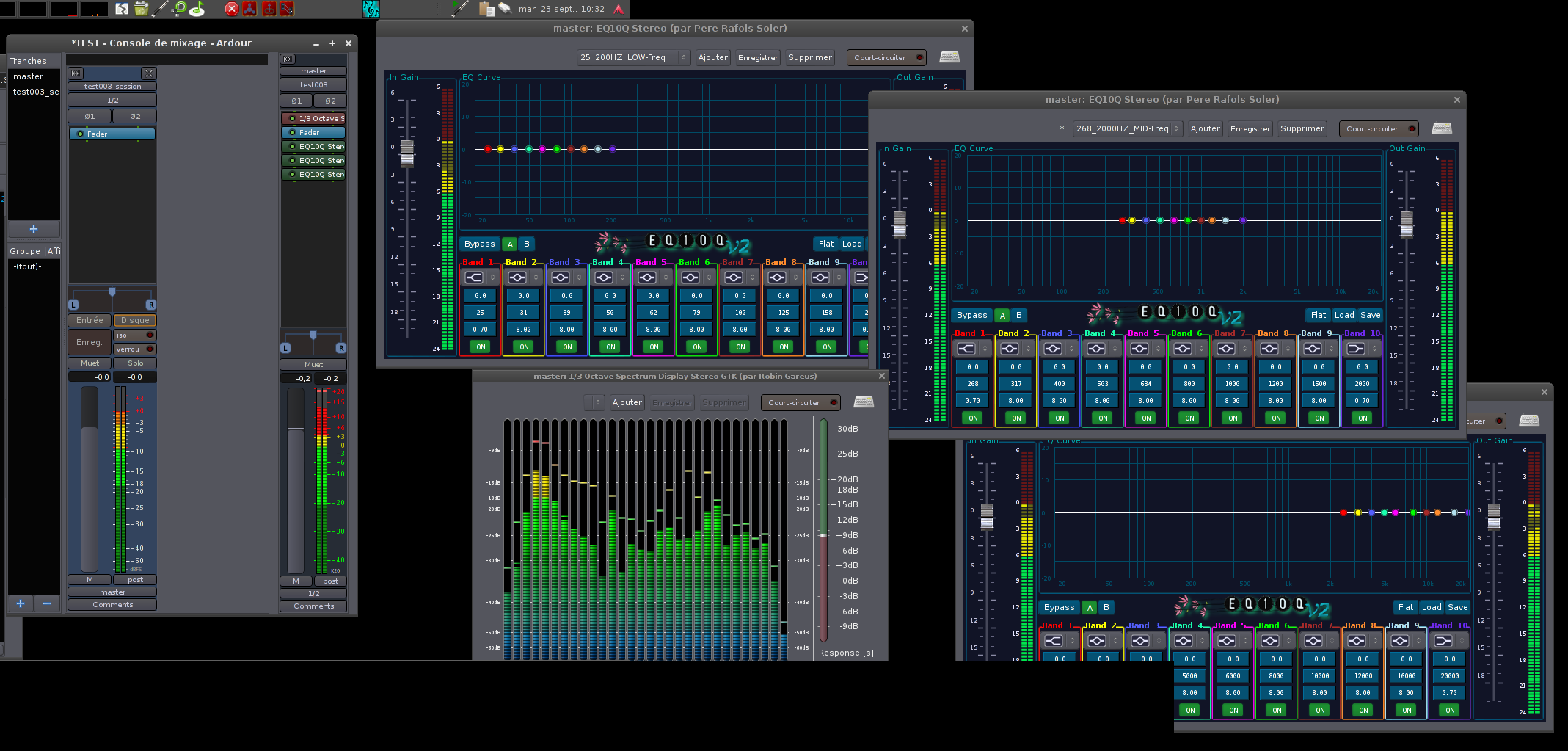
Task: Toggle the 1/3 Octave plugin enable LED
Action: point(292,118)
